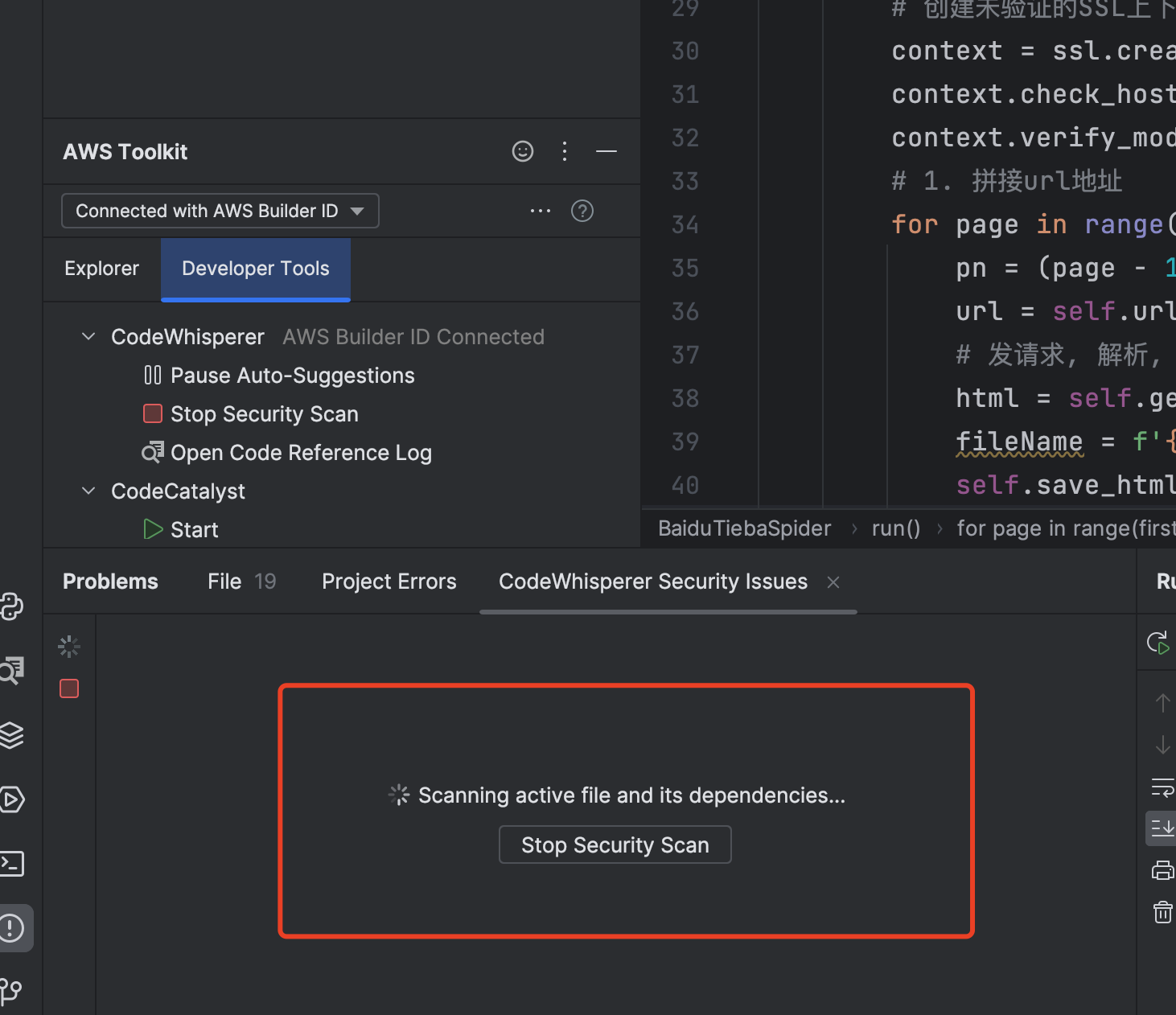1176x1015 pixels.
Task: Open Code Reference Log item
Action: [302, 453]
